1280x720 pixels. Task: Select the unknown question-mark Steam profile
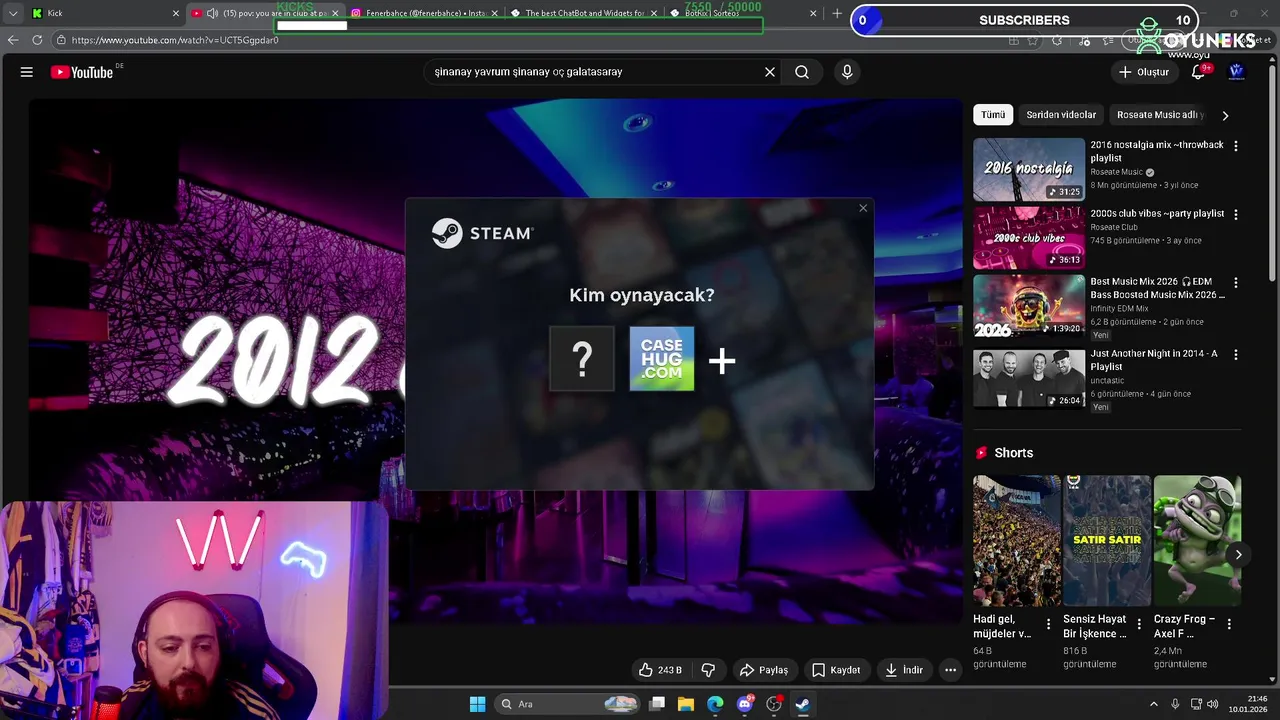coord(582,358)
